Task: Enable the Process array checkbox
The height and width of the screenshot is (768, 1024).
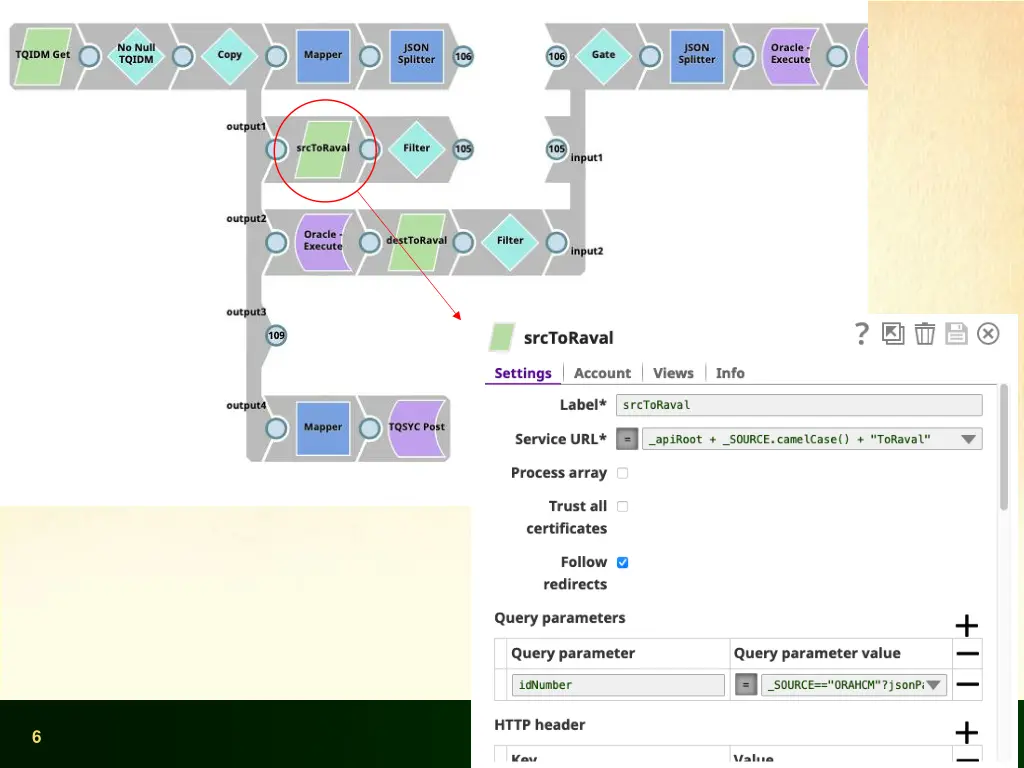Action: point(622,473)
